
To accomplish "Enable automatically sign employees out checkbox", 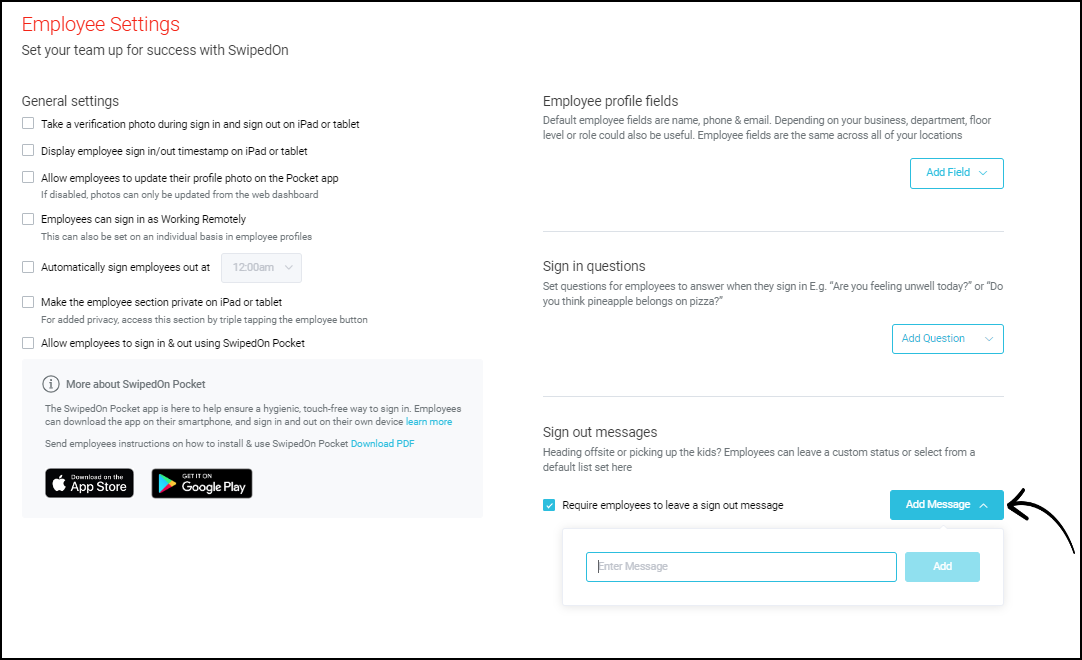I will click(28, 266).
